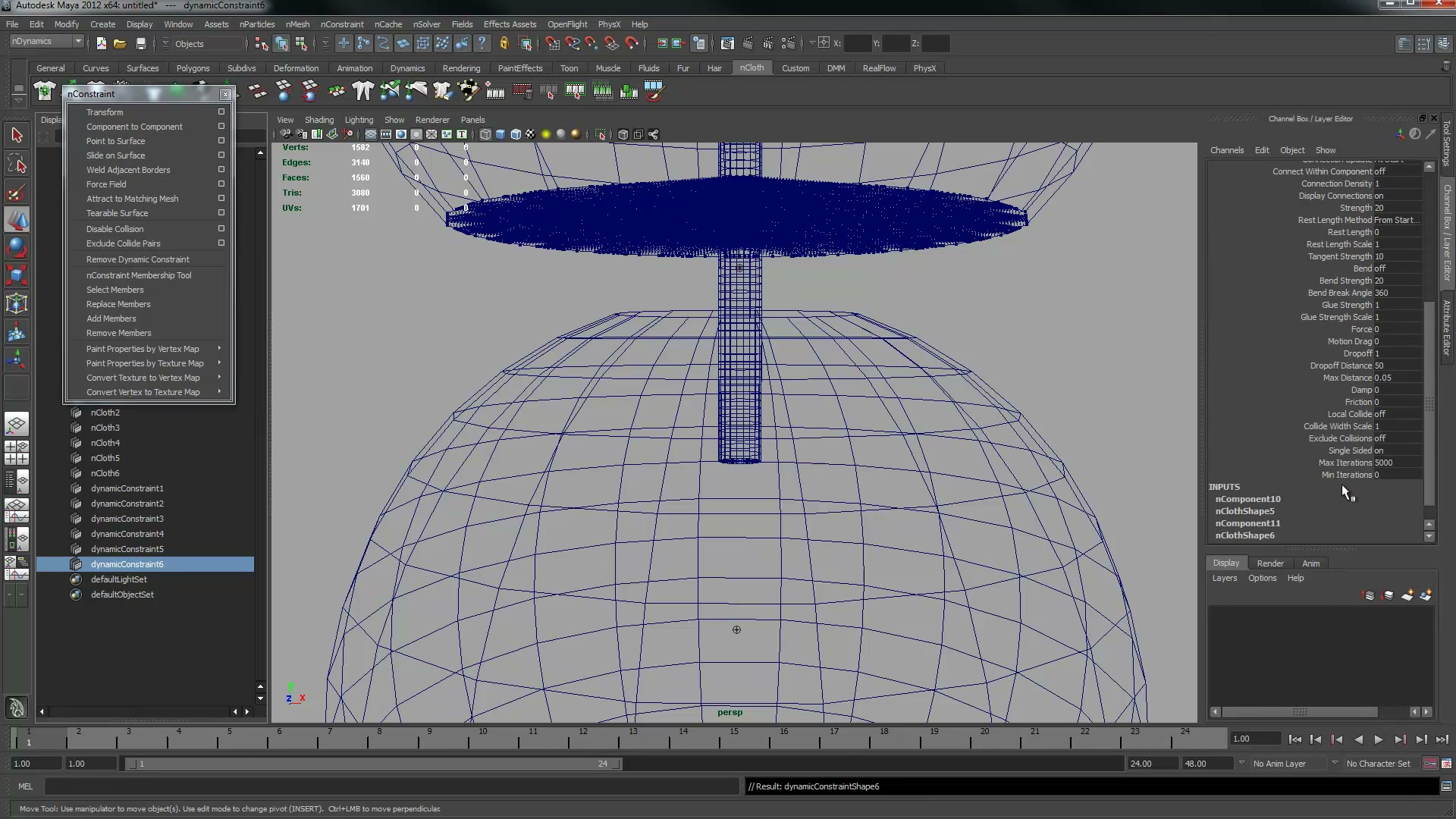The height and width of the screenshot is (819, 1456).
Task: Open option box for Exclude Collide Pairs
Action: coord(221,243)
